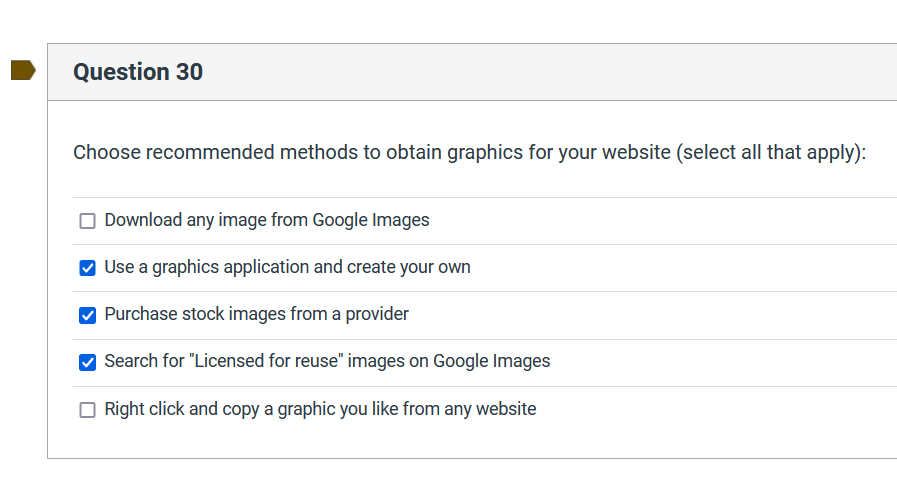This screenshot has height=482, width=897.
Task: Uncheck the 'Purchase stock images from a provider' checkbox
Action: click(87, 315)
